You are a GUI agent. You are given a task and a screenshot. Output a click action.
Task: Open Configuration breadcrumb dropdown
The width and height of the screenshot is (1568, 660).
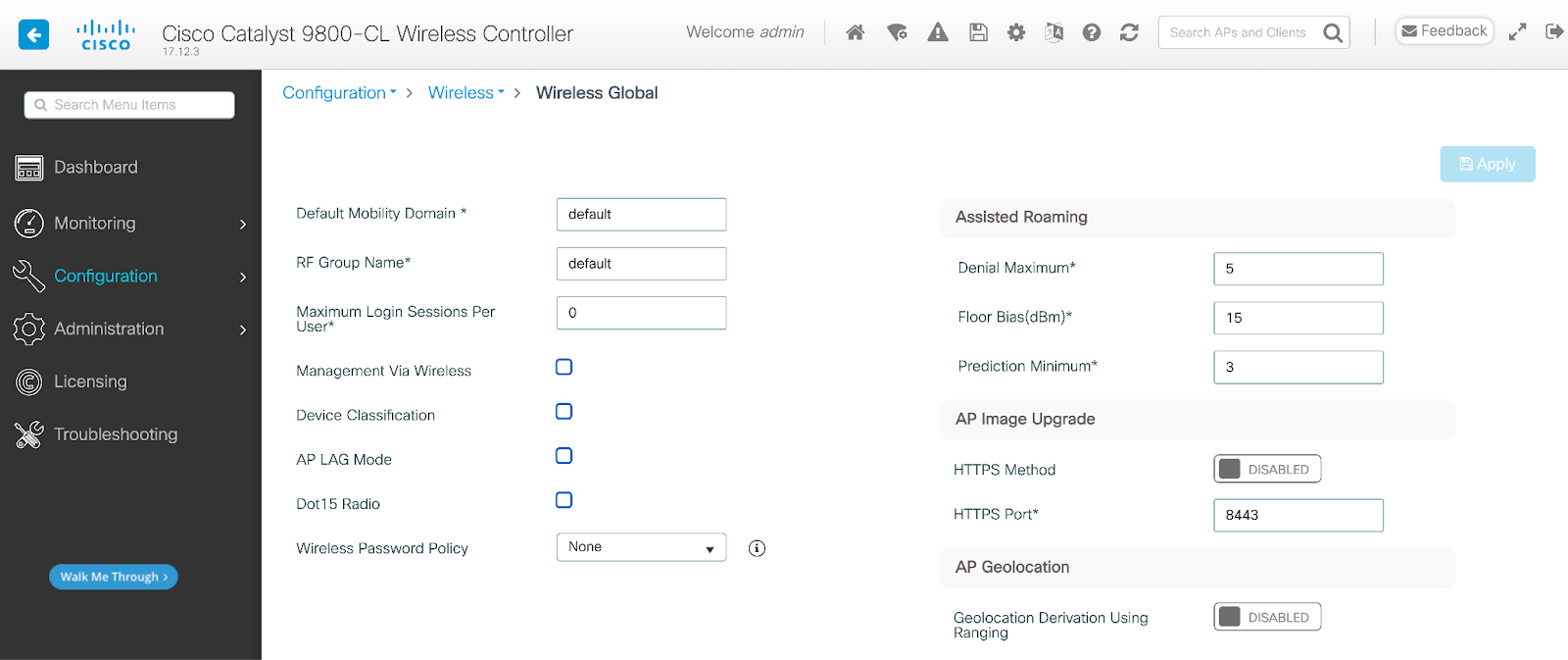340,93
